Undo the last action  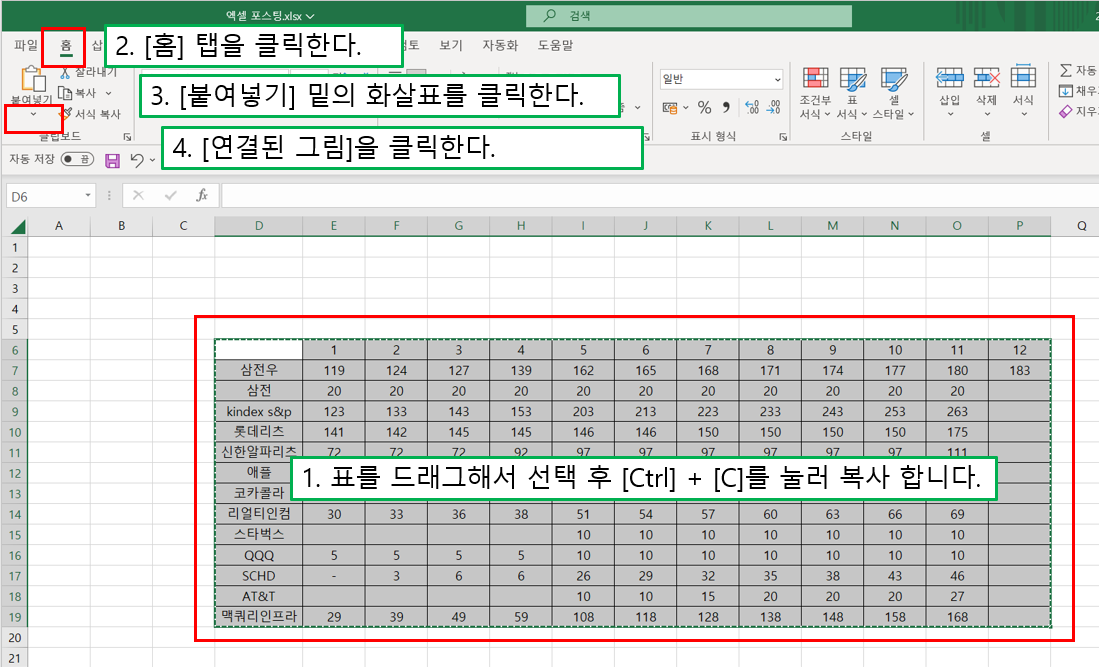click(x=137, y=160)
